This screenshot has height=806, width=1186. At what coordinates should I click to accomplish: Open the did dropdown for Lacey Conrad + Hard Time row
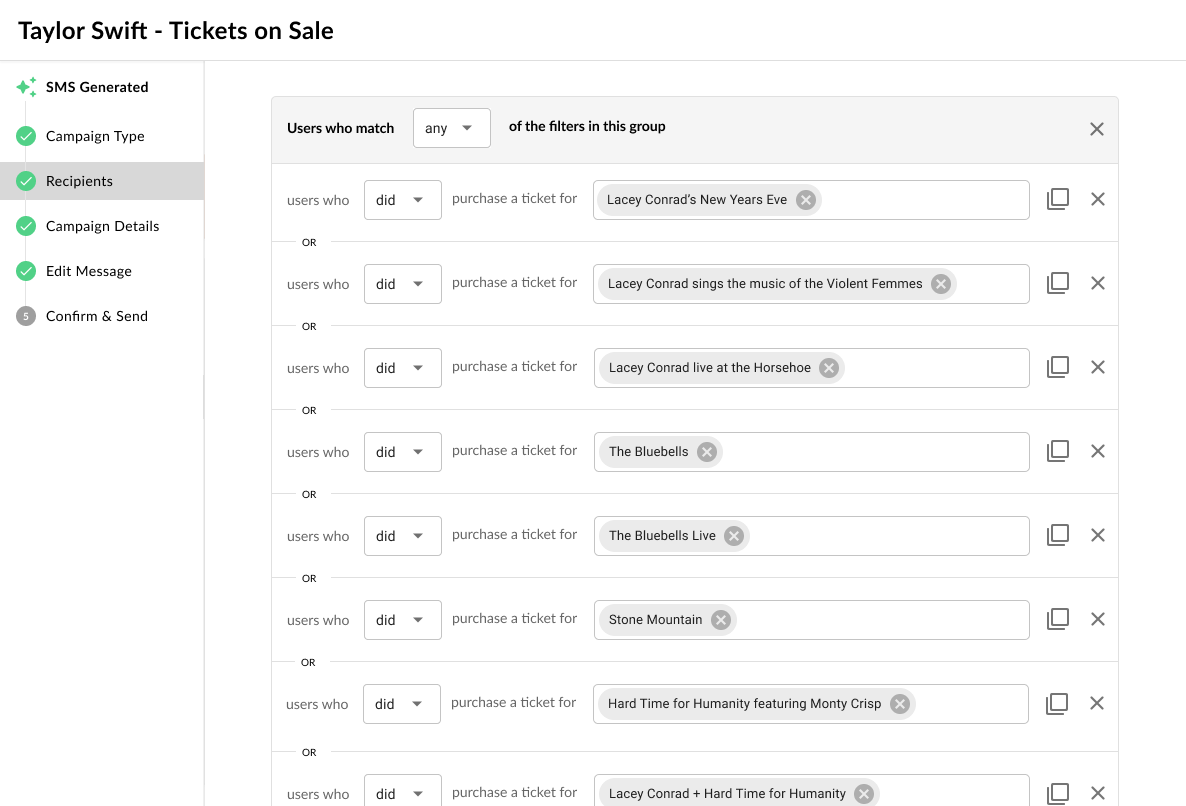click(x=402, y=790)
